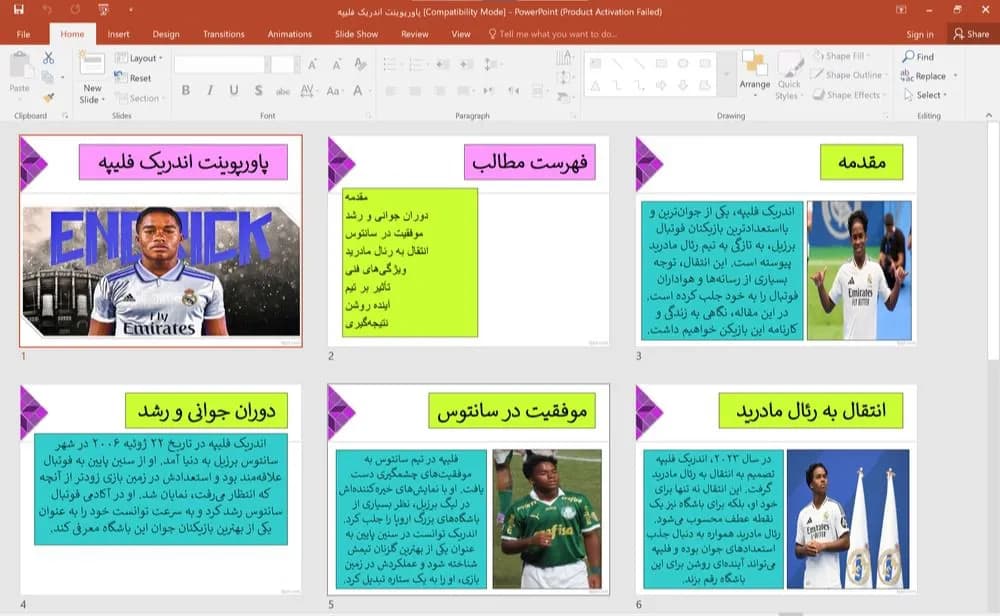This screenshot has height=616, width=1000.
Task: Expand the shapes gallery More arrow
Action: click(726, 74)
